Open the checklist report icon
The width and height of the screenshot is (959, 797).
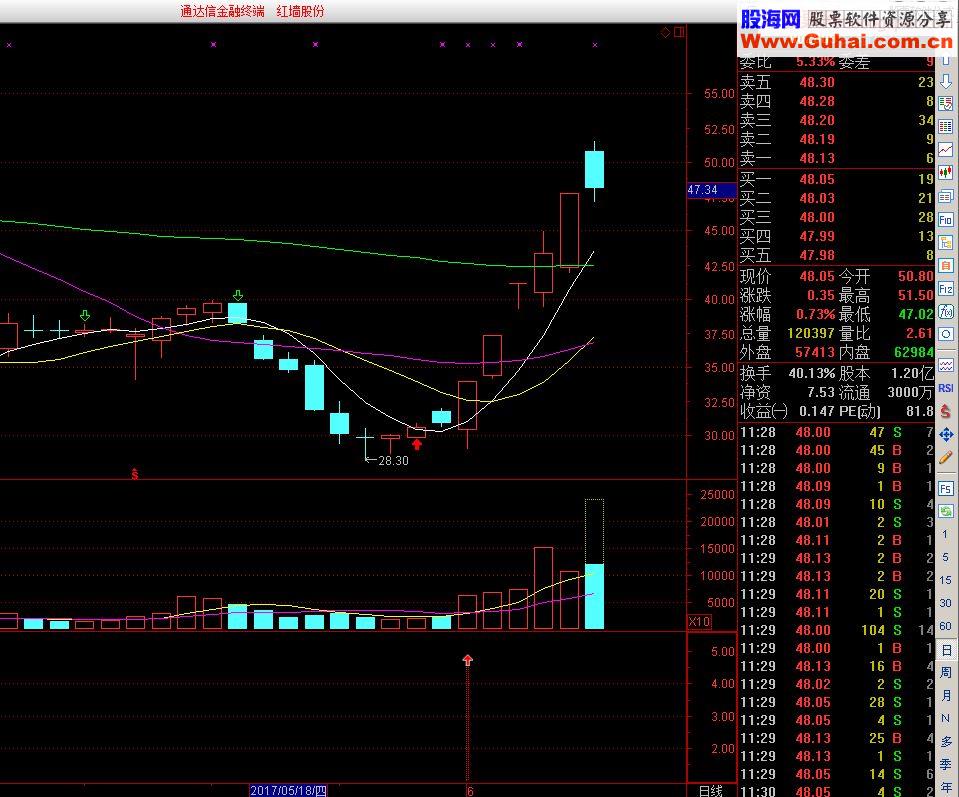(946, 103)
